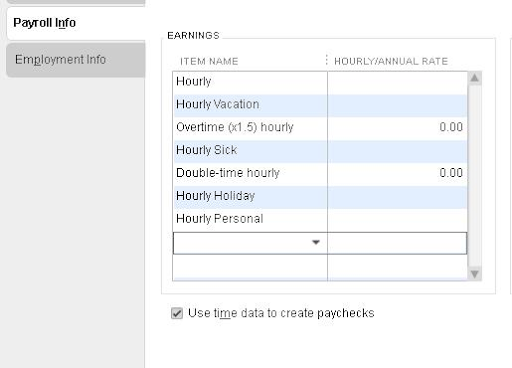The height and width of the screenshot is (368, 512).
Task: Click the Hourly/Annual Rate column header
Action: pyautogui.click(x=391, y=61)
